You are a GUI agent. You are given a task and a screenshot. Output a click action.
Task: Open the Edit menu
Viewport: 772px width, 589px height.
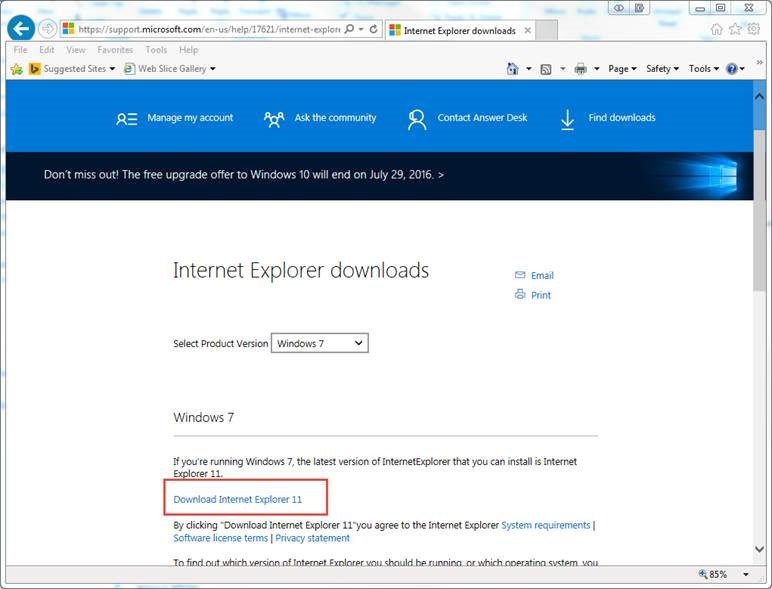pos(47,50)
